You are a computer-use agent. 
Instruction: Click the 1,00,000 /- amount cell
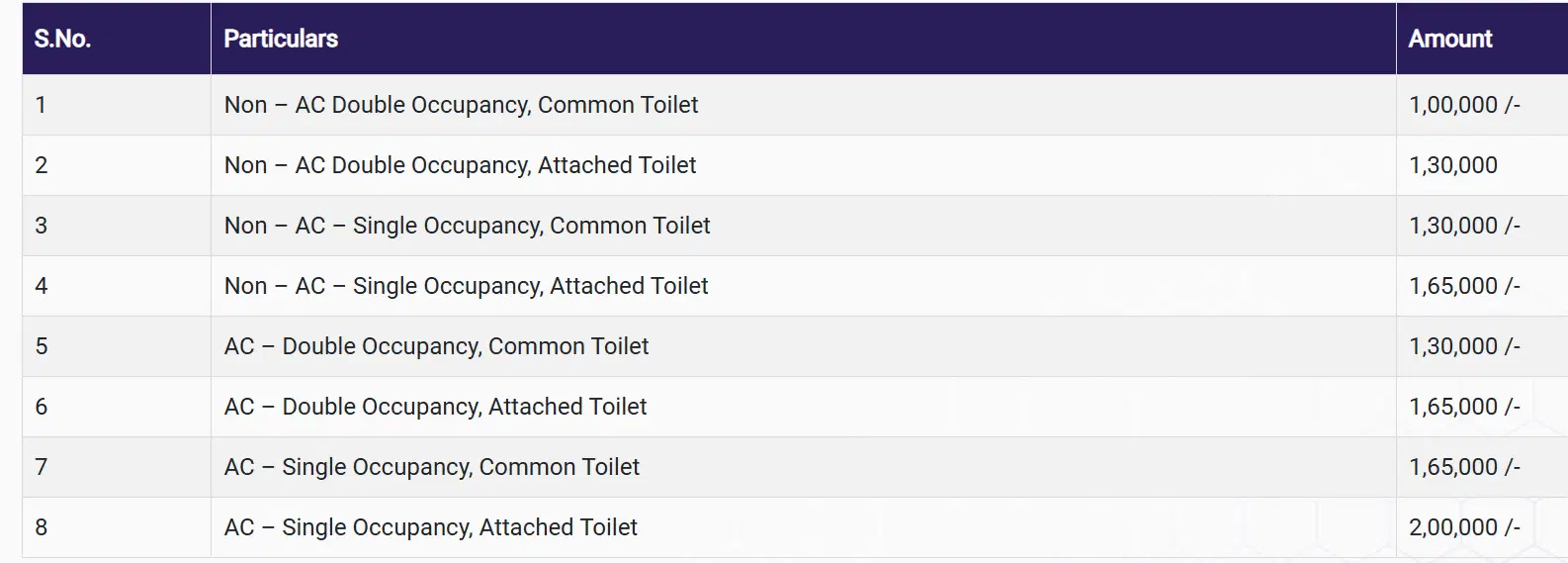[x=1463, y=105]
